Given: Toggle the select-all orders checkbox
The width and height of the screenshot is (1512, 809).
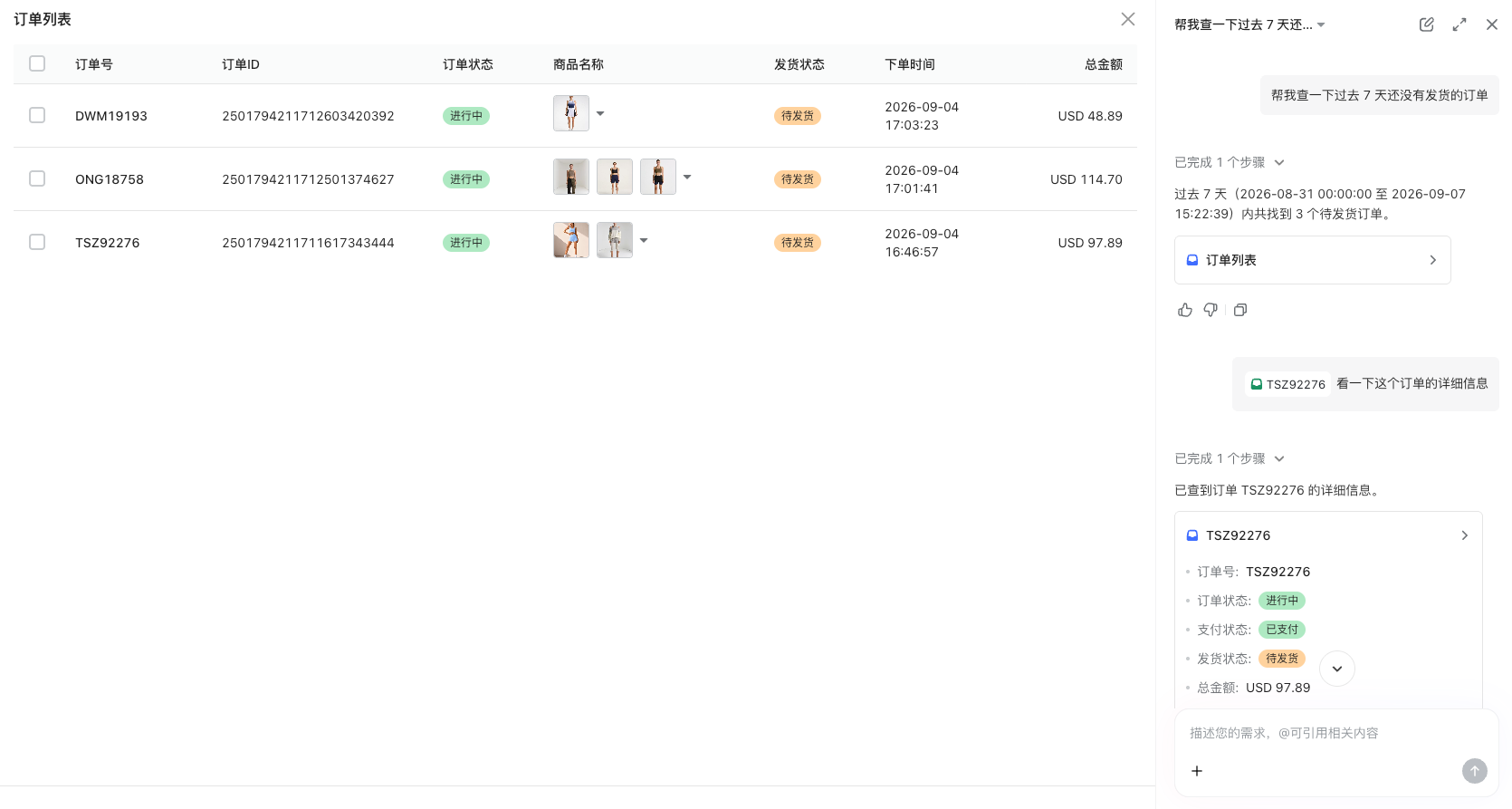Looking at the screenshot, I should [x=37, y=63].
